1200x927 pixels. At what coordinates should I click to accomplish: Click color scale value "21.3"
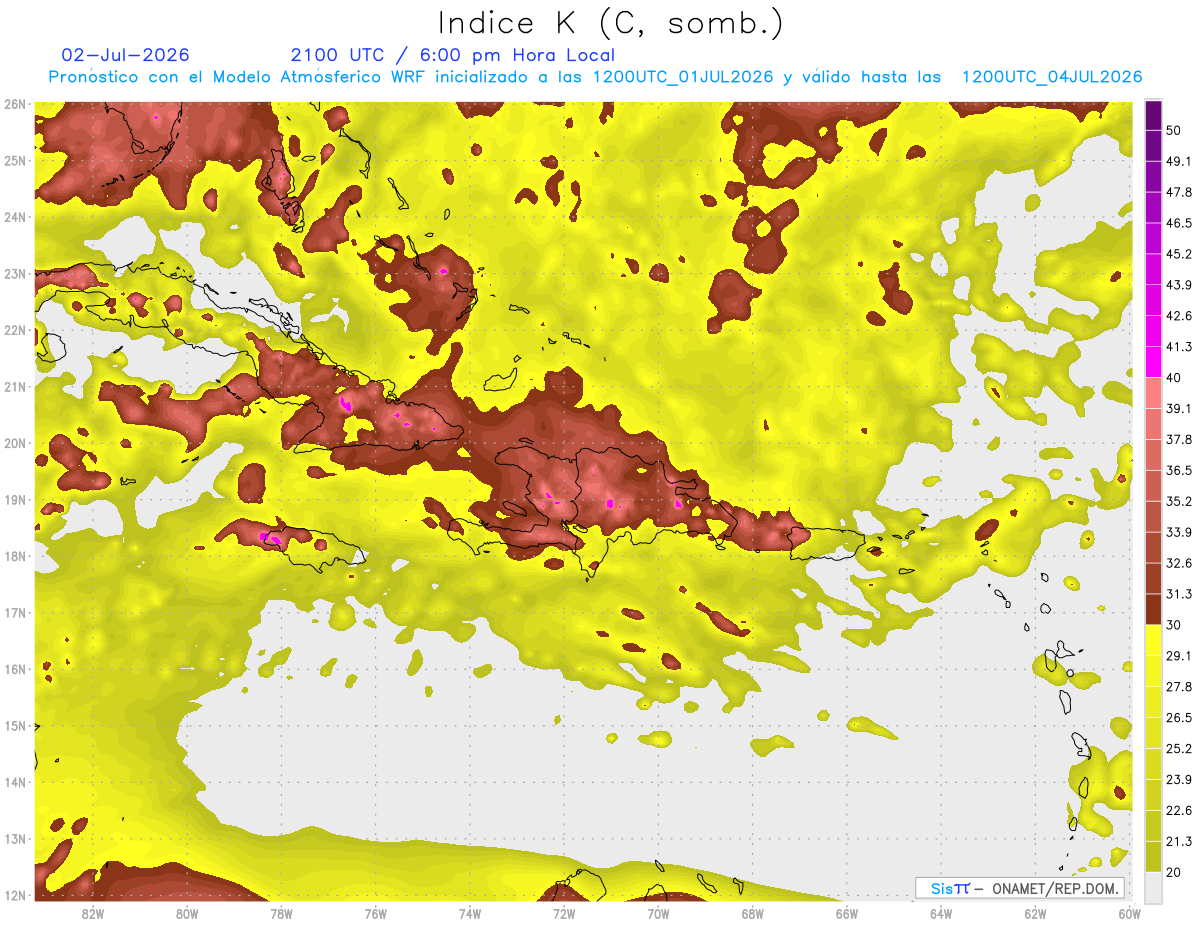pyautogui.click(x=1180, y=841)
